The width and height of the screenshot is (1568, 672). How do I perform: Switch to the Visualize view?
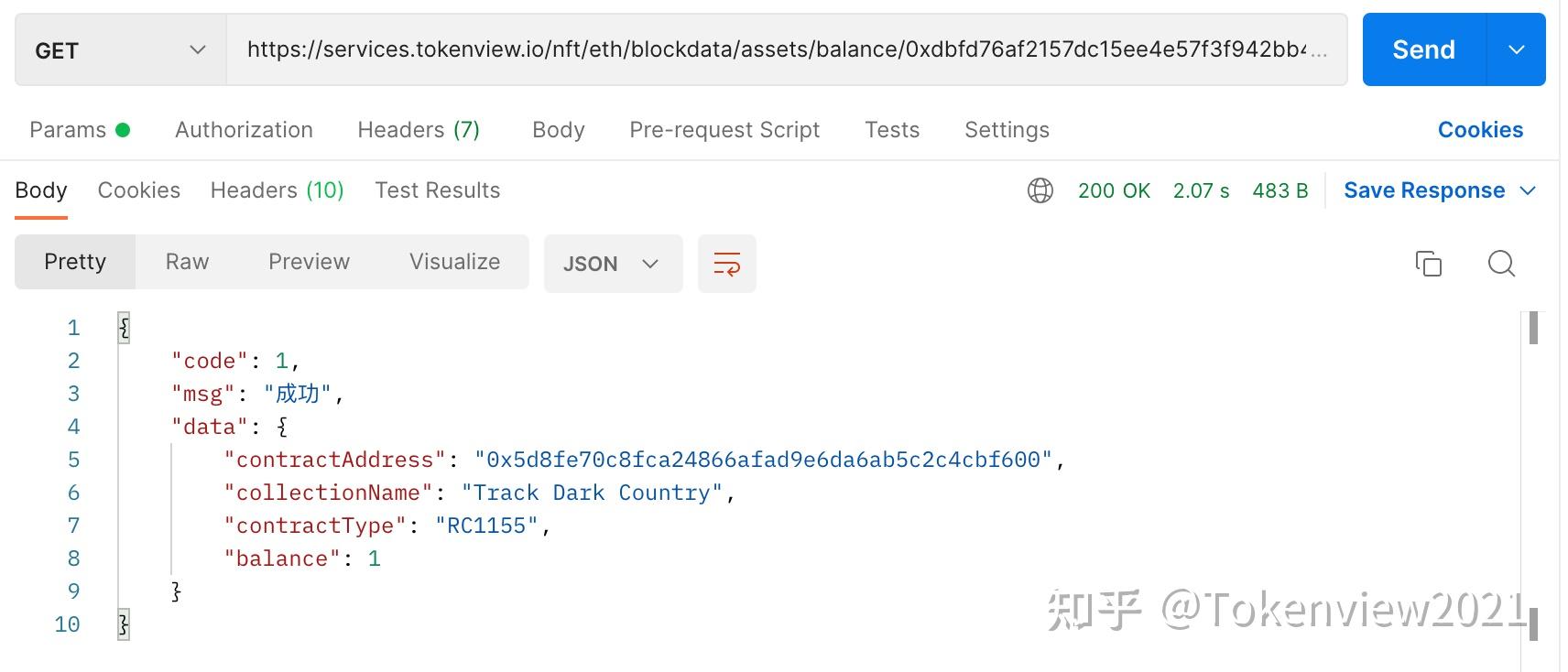pyautogui.click(x=453, y=262)
